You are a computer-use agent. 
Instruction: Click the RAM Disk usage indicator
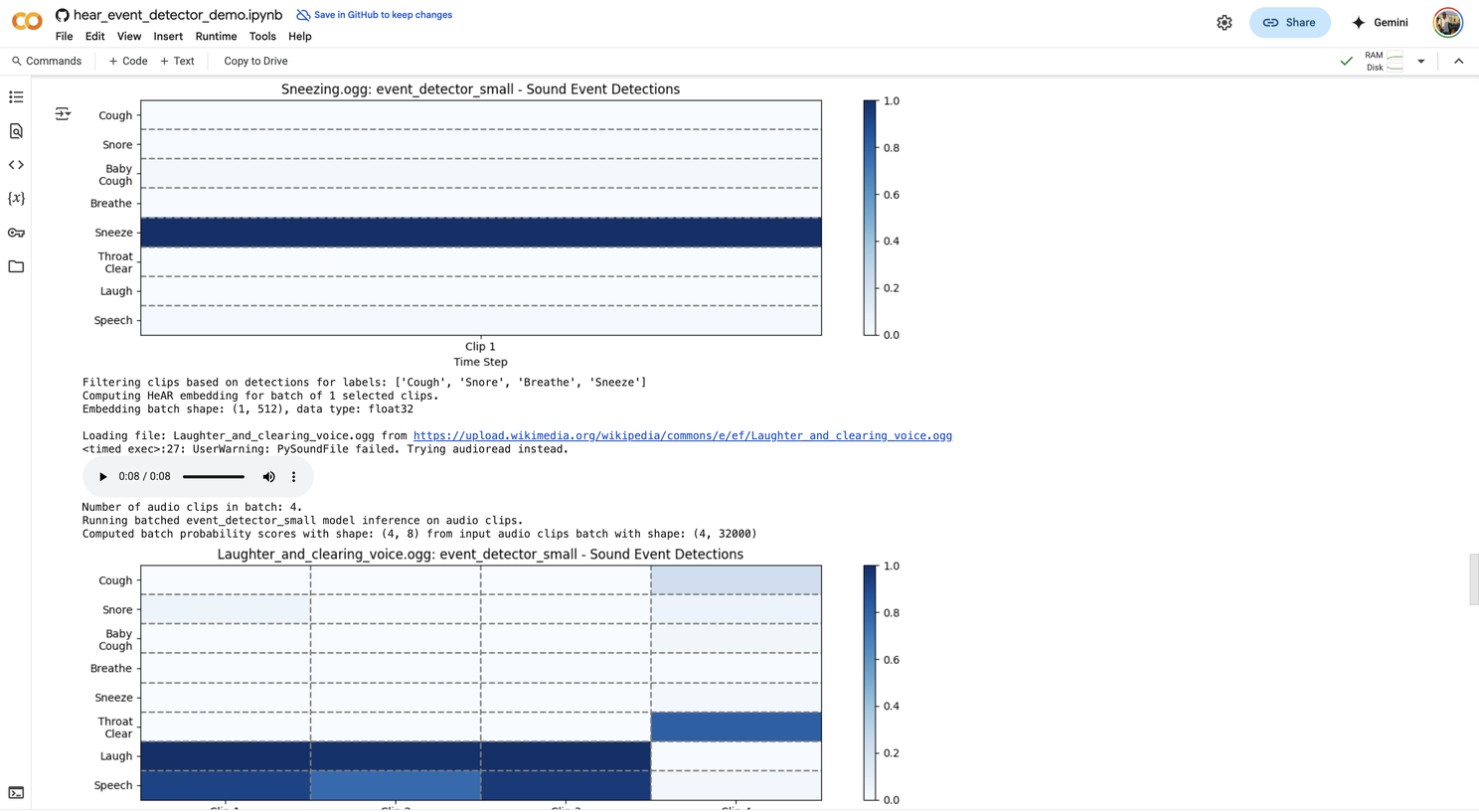[x=1384, y=62]
